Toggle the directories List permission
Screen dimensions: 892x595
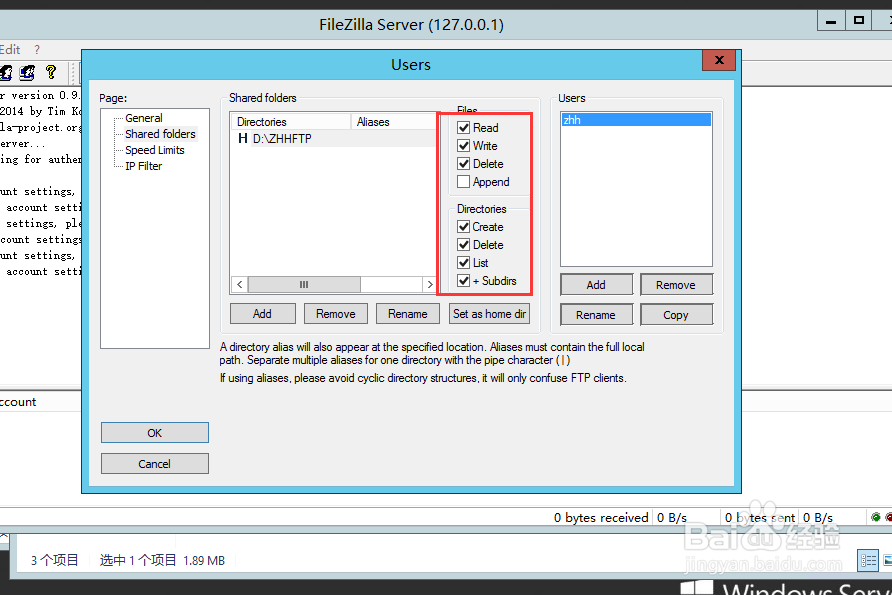[464, 263]
